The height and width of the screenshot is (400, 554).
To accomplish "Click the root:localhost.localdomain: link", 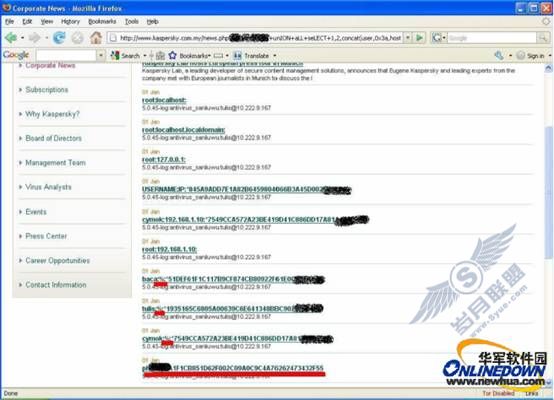I will click(184, 130).
